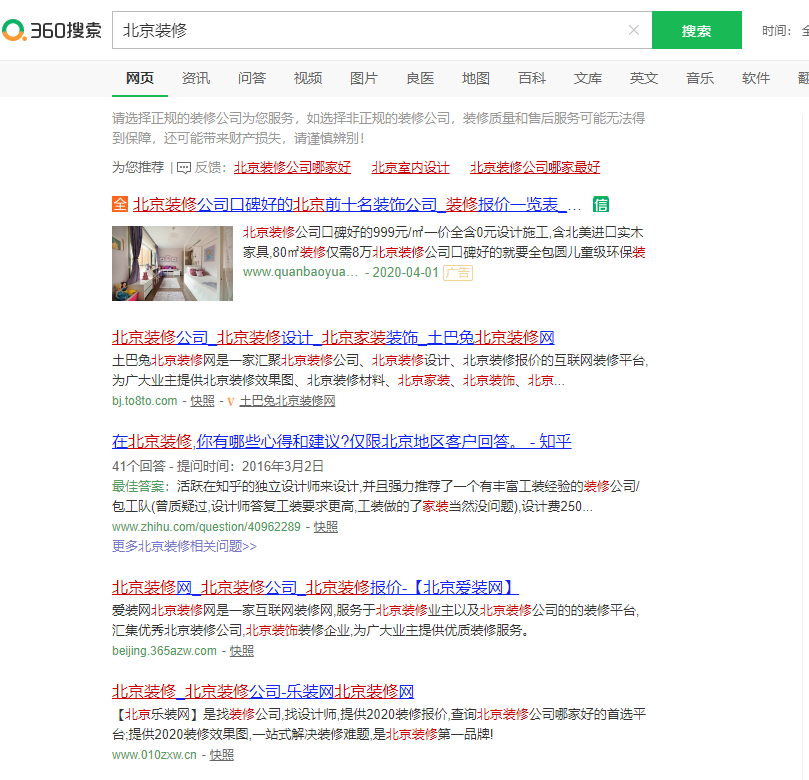Click the suggested search 北京装修公司哪家好

pos(289,167)
